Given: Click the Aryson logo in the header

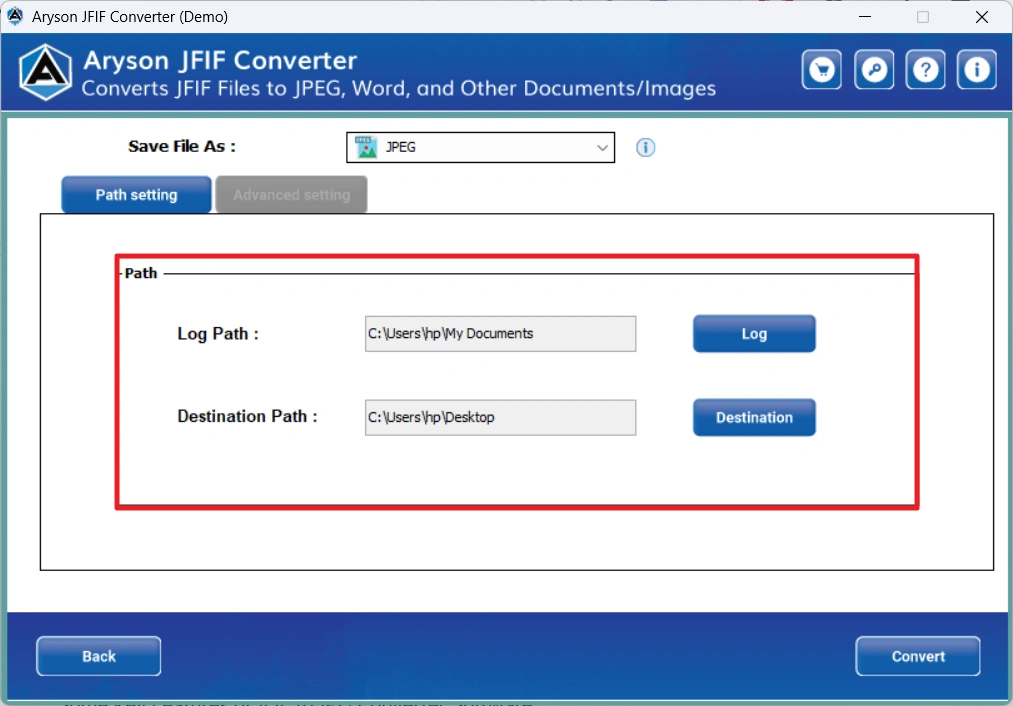Looking at the screenshot, I should click(45, 72).
